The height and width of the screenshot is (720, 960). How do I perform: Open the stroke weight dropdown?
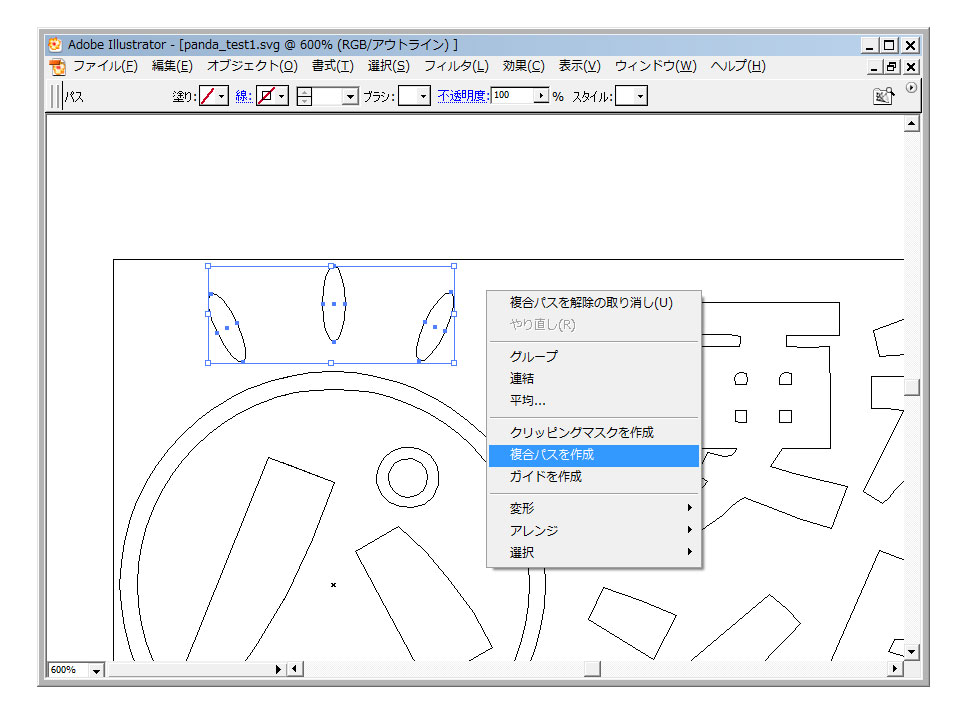tap(350, 96)
